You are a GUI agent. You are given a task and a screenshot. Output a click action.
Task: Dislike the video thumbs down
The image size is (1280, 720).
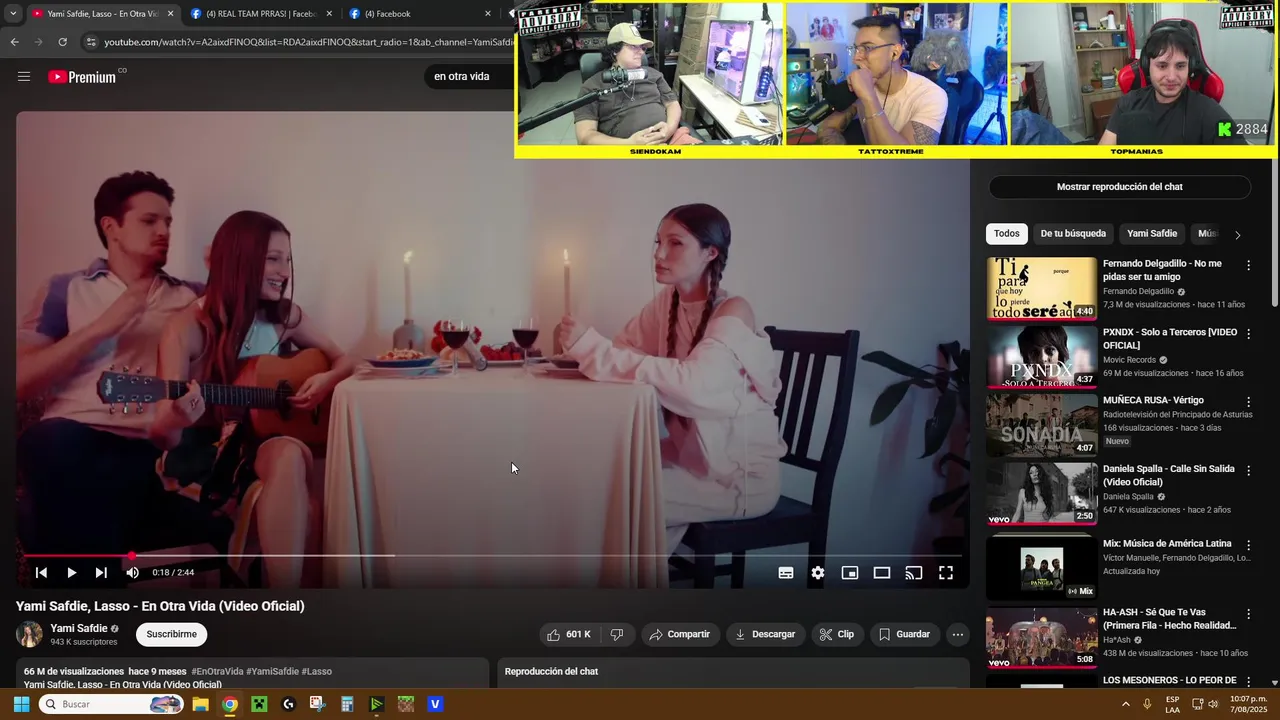(617, 634)
